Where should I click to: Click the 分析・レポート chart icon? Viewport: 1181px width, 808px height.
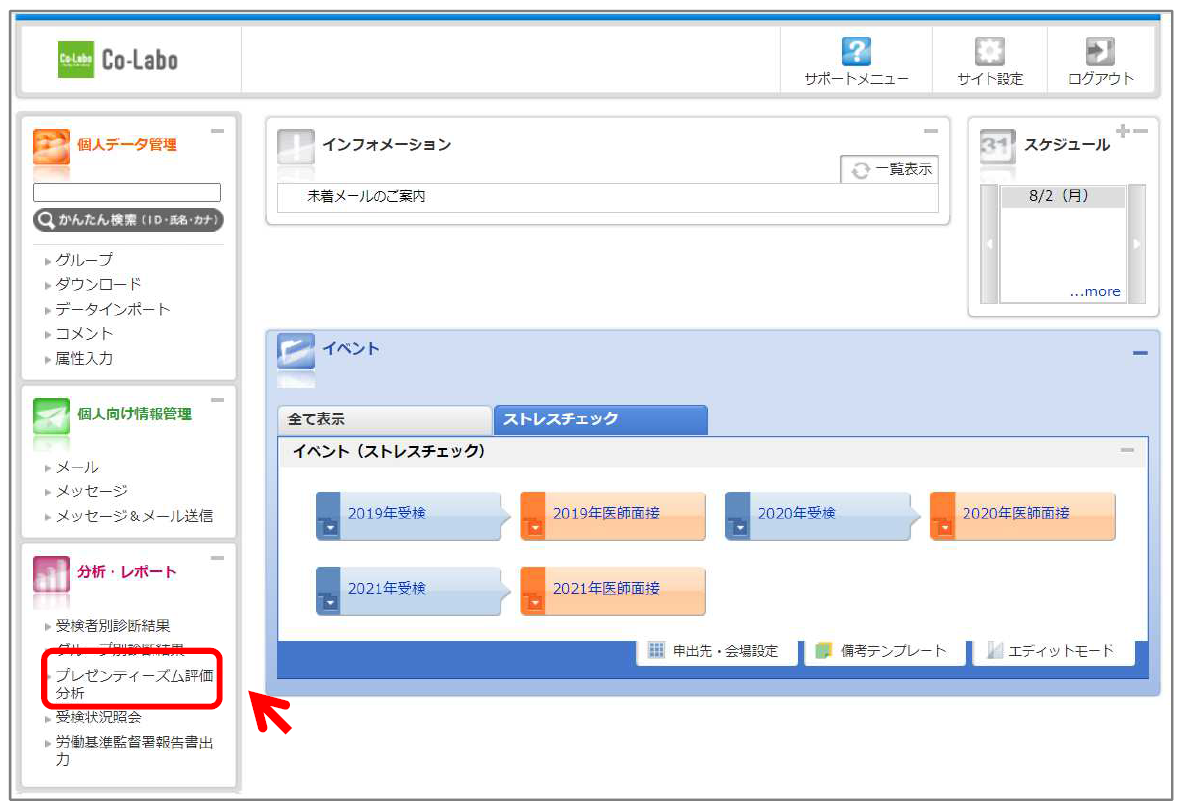[51, 574]
